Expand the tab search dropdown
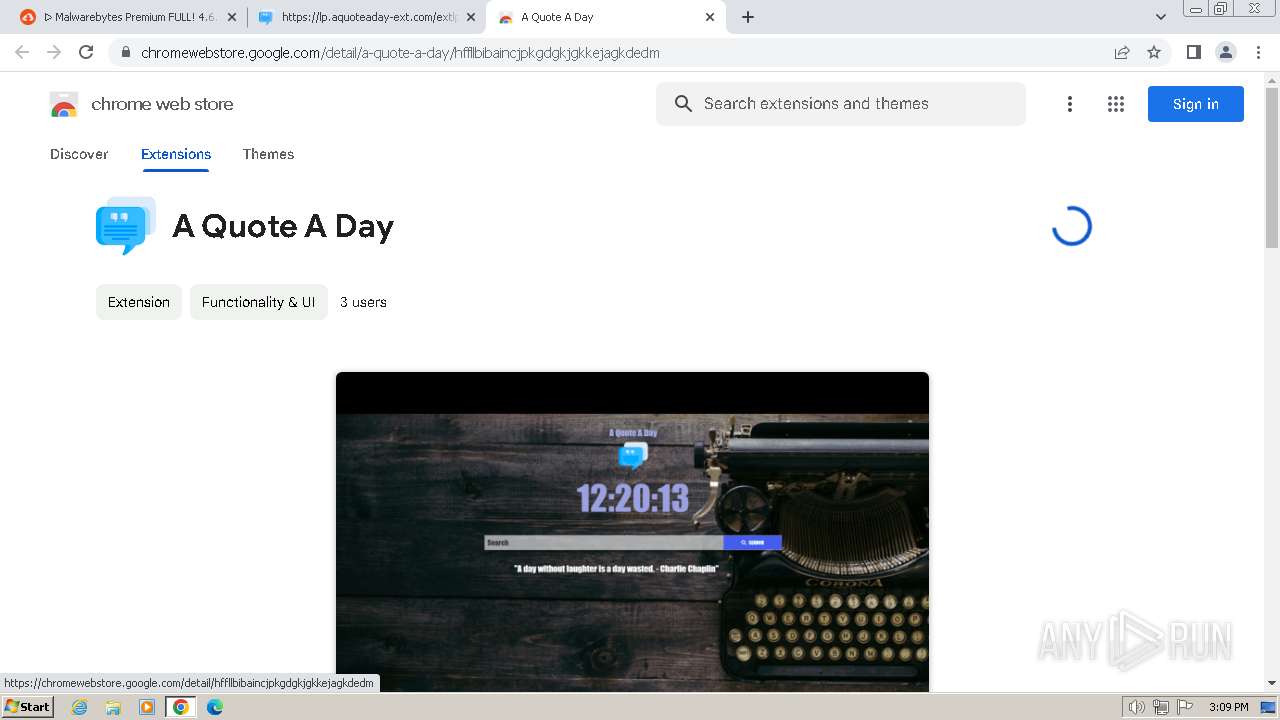The image size is (1280, 720). (1161, 17)
